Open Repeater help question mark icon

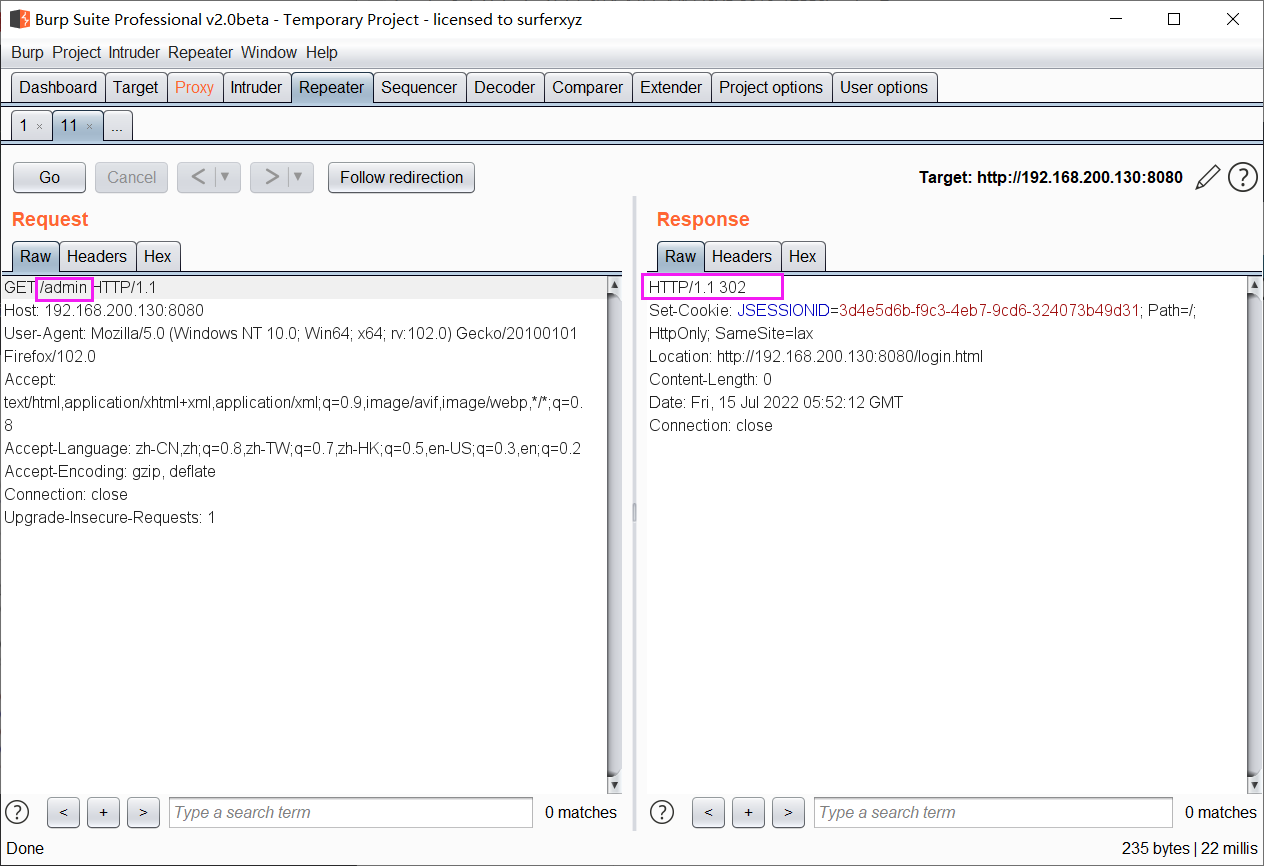pos(1243,178)
